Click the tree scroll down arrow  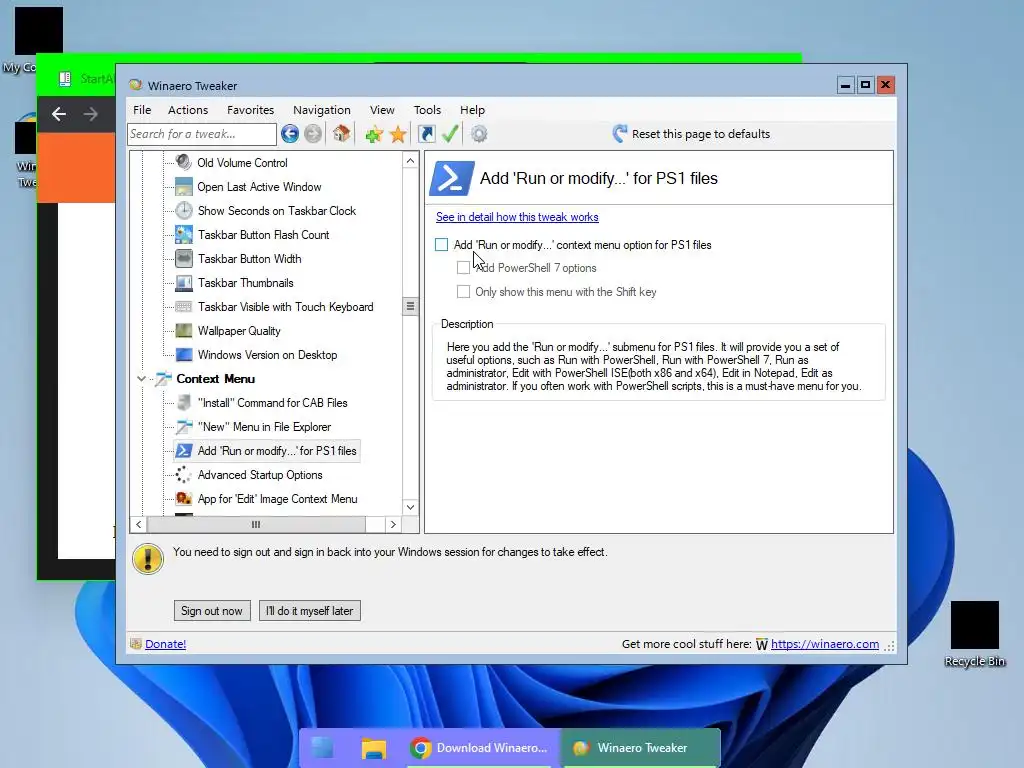[x=410, y=507]
